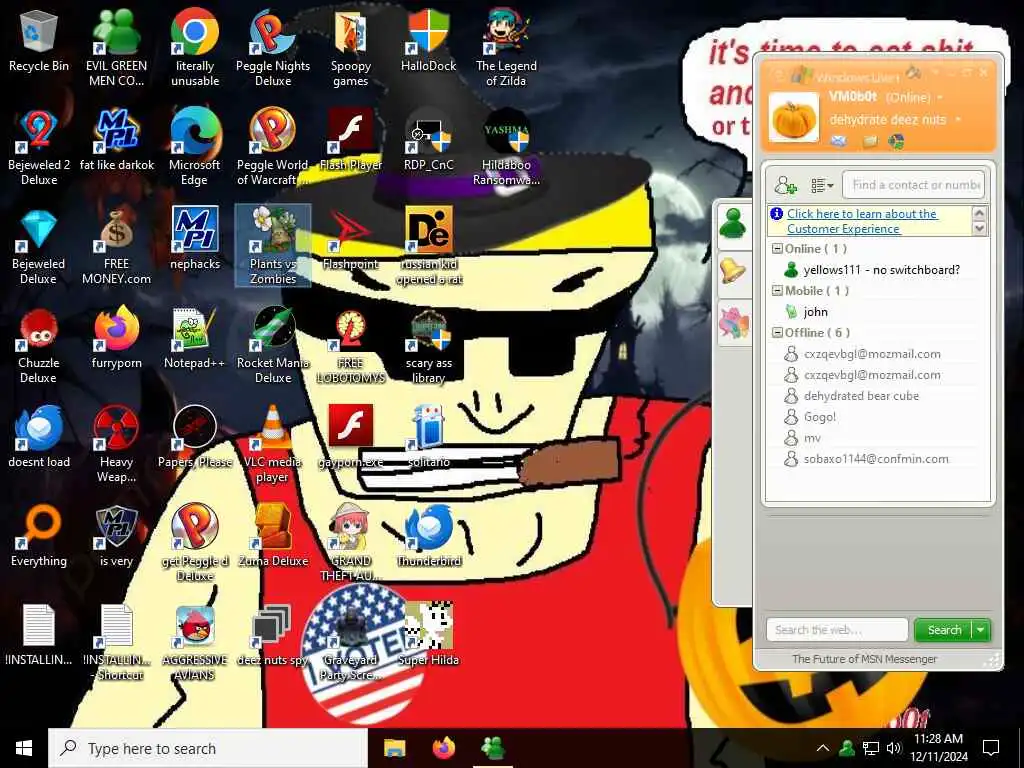Open RDP_CnC shortcut
This screenshot has width=1024, height=768.
(428, 138)
